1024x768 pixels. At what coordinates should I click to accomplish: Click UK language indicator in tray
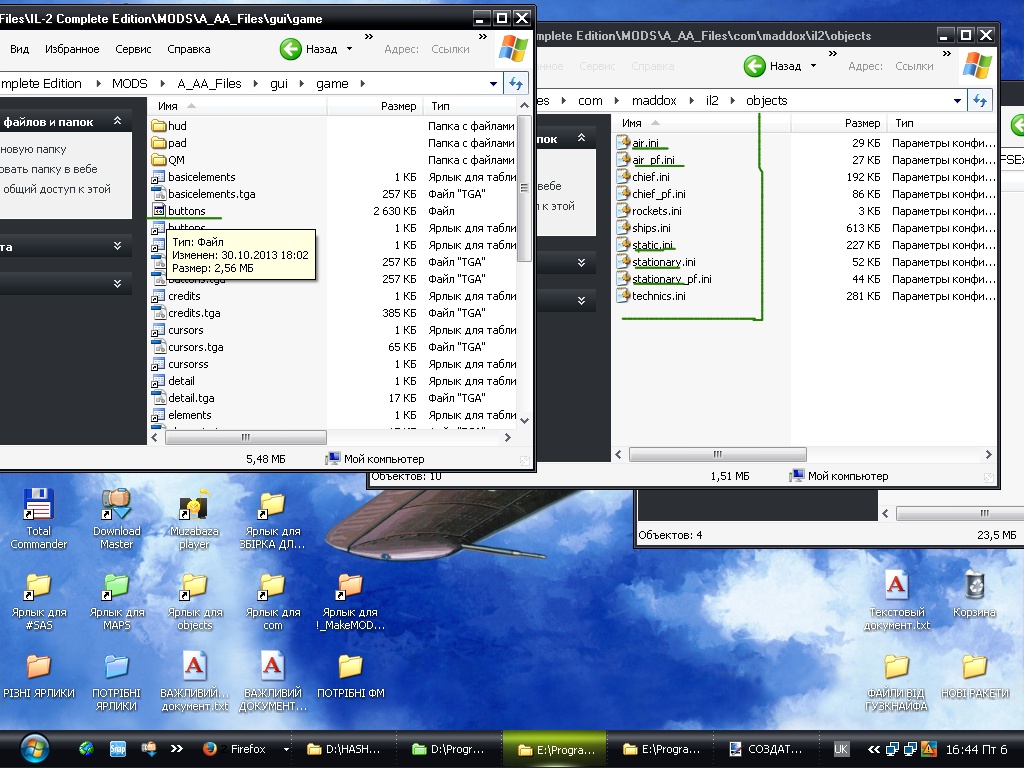pyautogui.click(x=840, y=749)
